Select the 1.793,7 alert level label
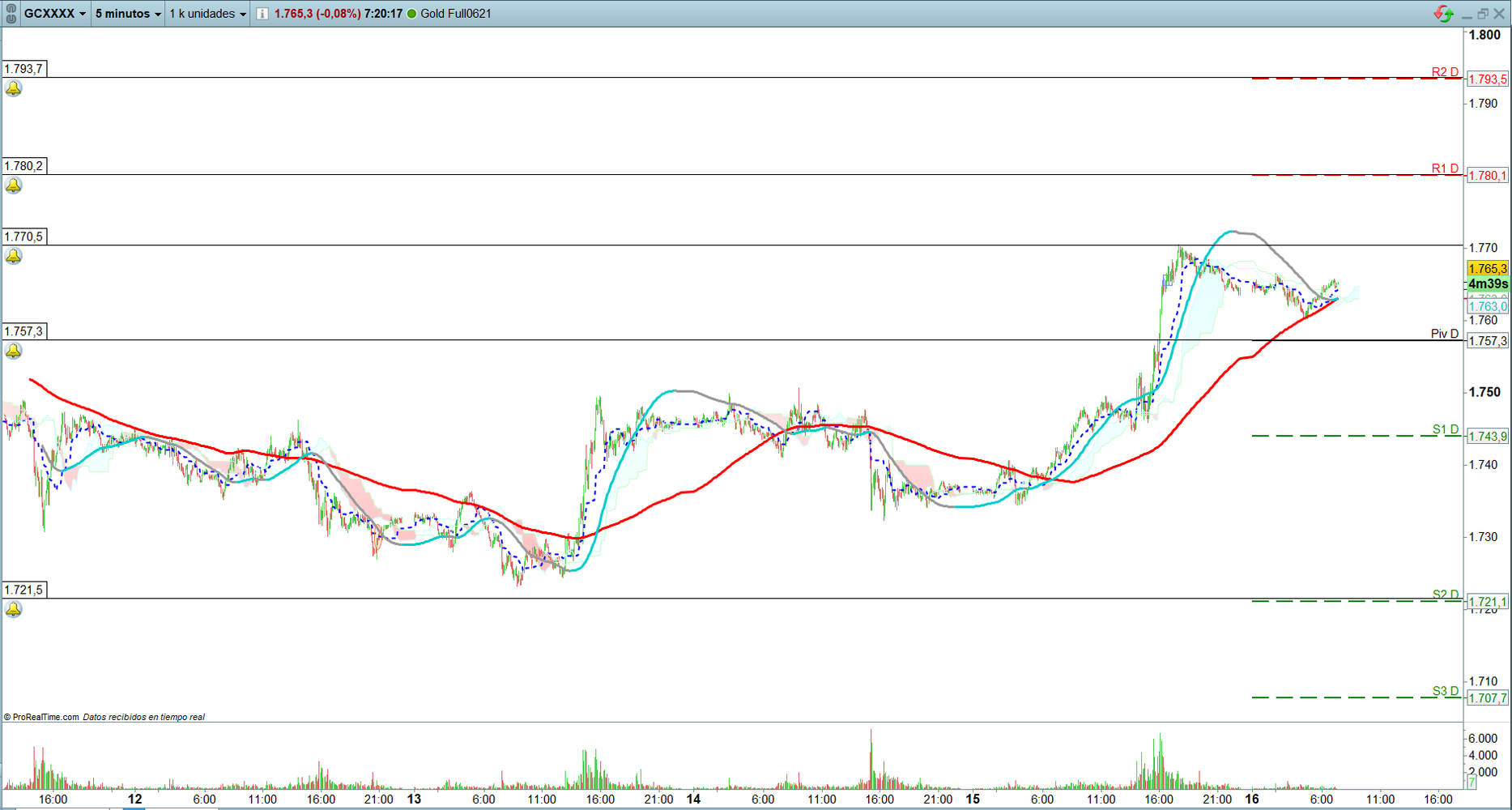This screenshot has width=1512, height=810. (24, 69)
